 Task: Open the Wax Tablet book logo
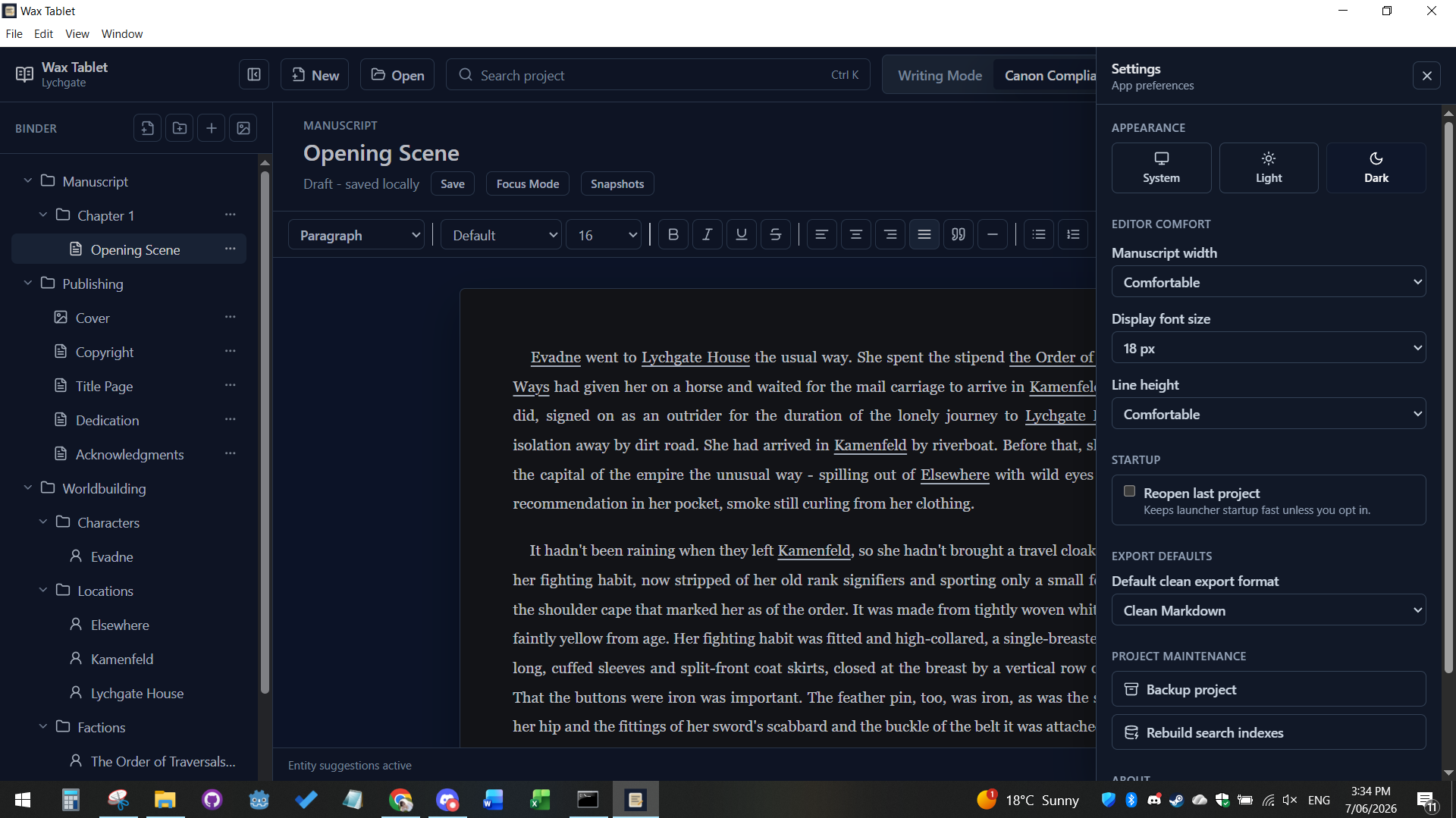pos(24,74)
